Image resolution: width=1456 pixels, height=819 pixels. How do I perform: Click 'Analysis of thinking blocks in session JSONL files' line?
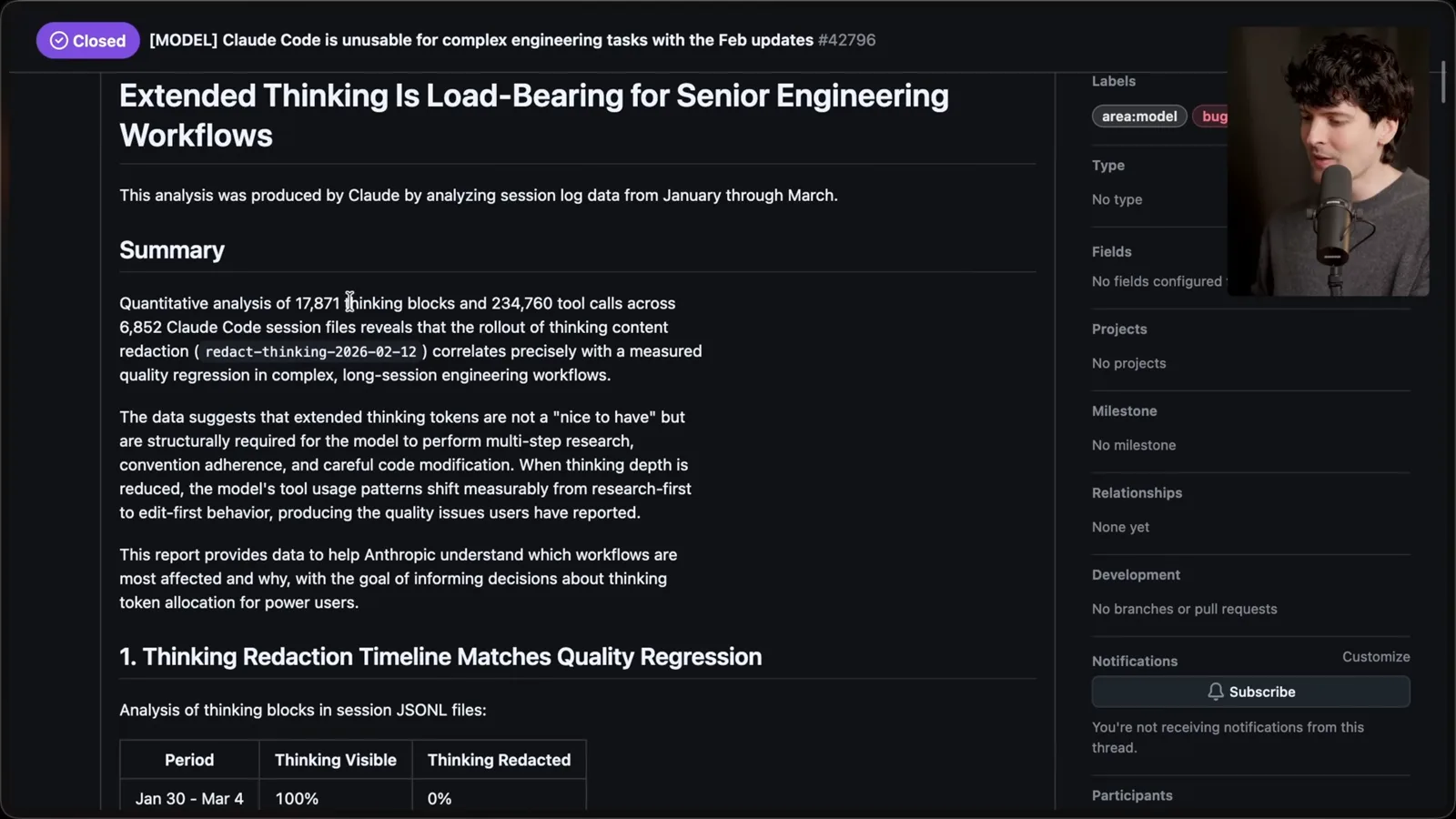(x=303, y=710)
